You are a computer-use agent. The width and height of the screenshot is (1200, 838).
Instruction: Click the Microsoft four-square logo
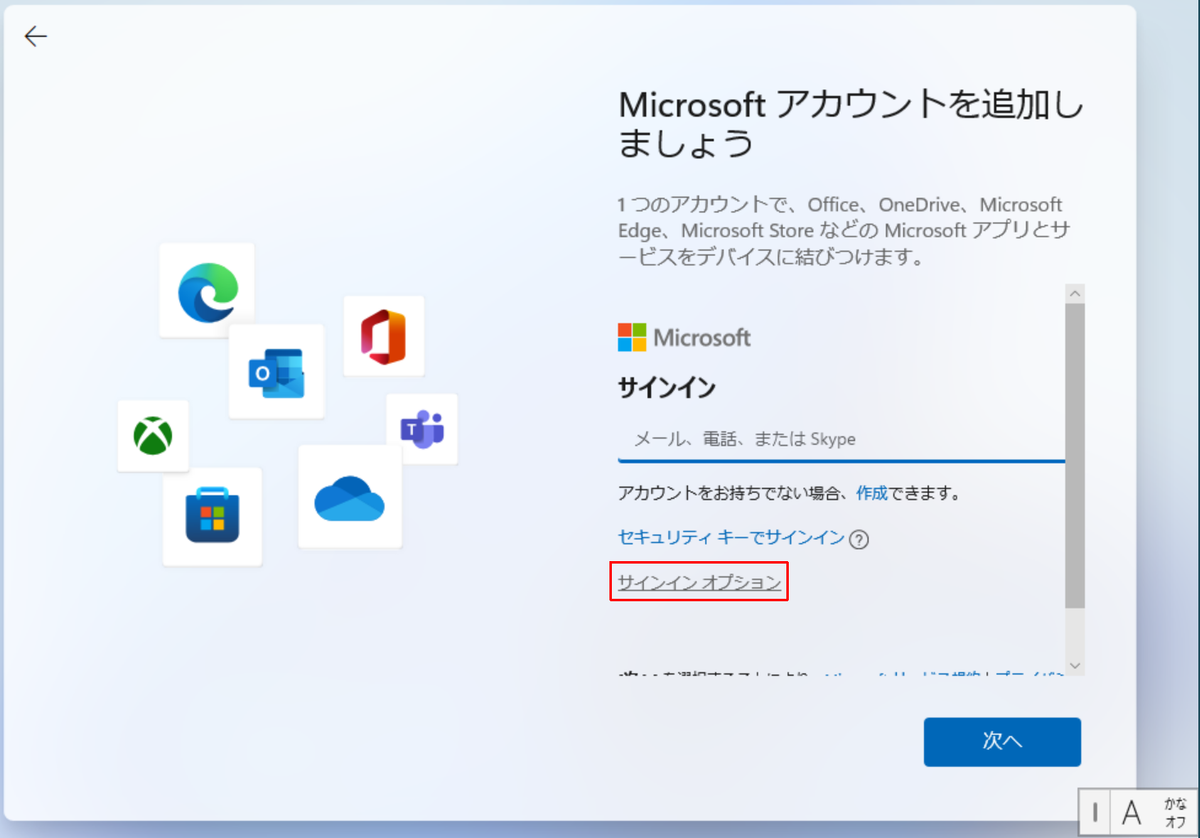click(x=632, y=337)
